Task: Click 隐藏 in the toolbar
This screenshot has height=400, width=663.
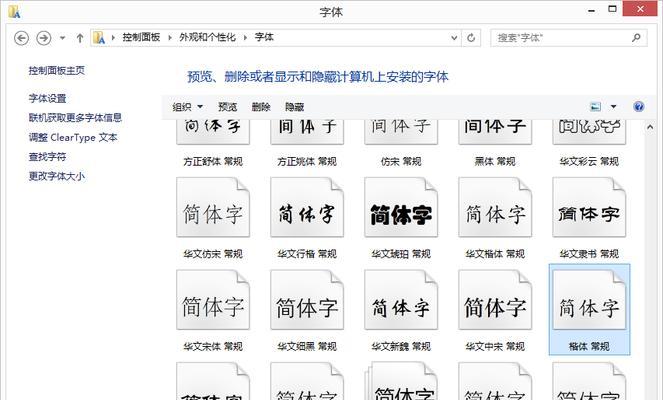Action: [295, 107]
